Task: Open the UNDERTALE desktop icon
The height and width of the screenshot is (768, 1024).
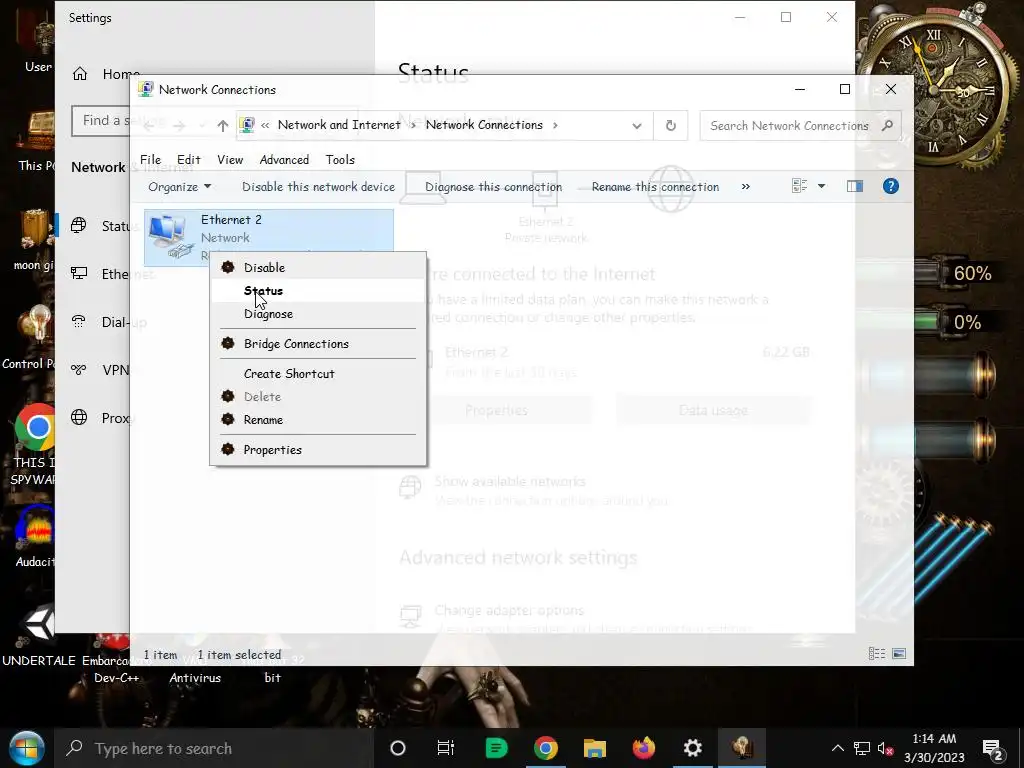Action: [x=38, y=625]
